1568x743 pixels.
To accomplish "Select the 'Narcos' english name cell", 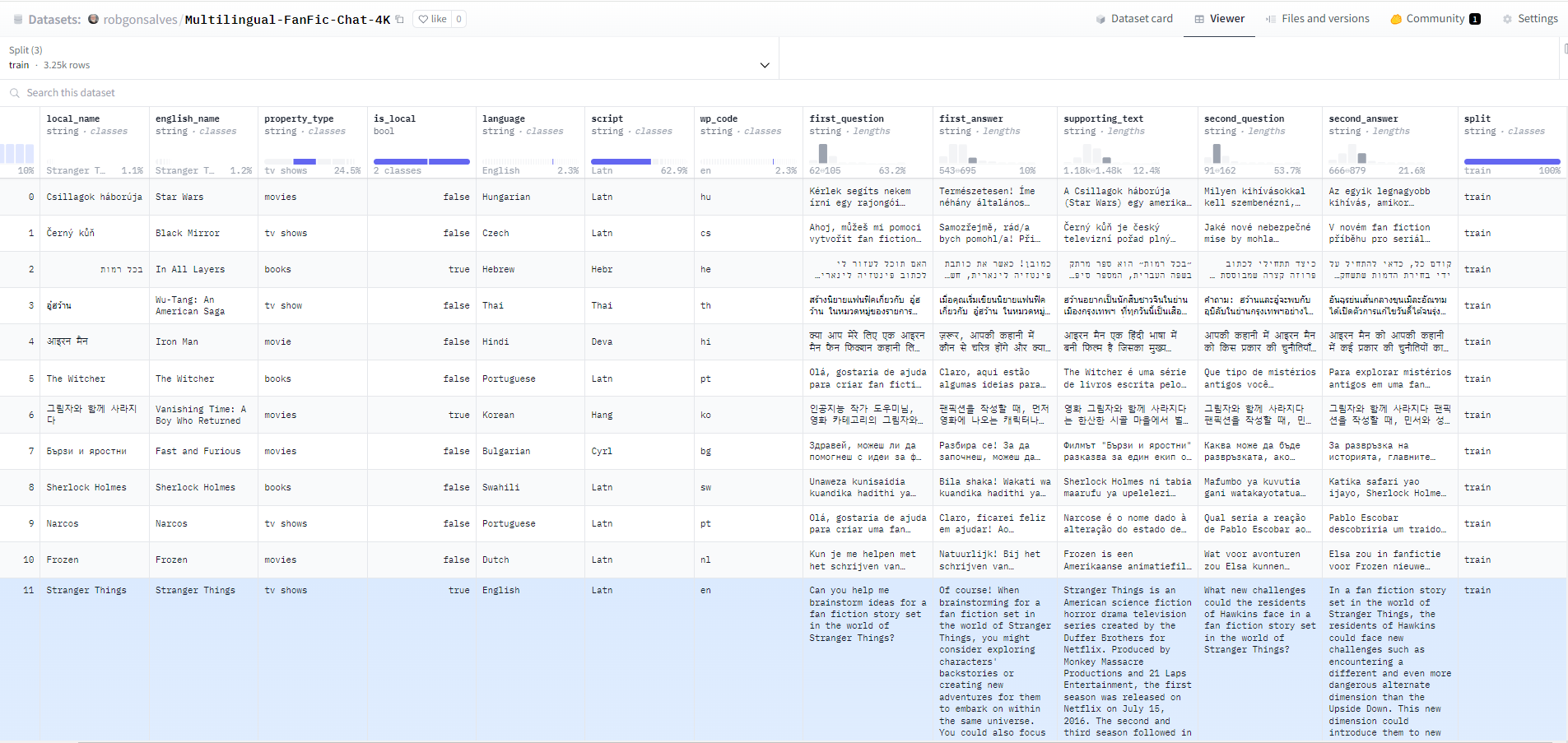I will (203, 524).
